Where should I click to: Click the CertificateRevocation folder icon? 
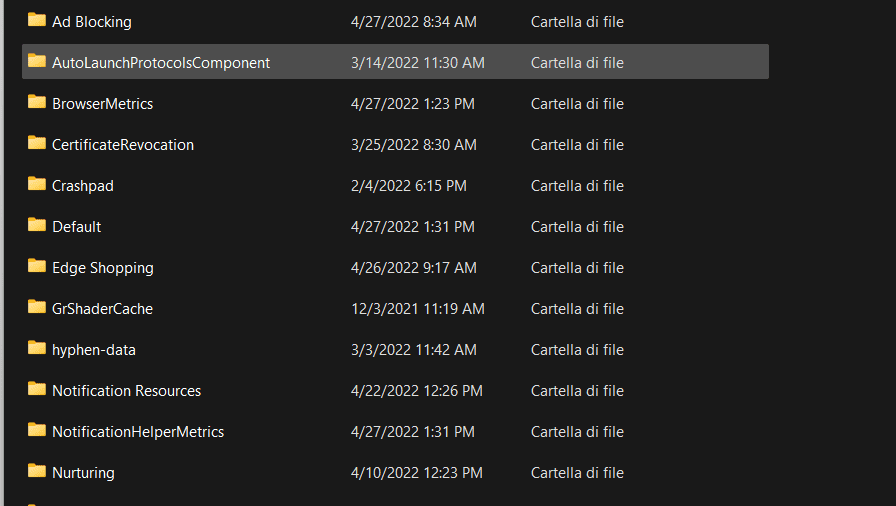(x=37, y=143)
